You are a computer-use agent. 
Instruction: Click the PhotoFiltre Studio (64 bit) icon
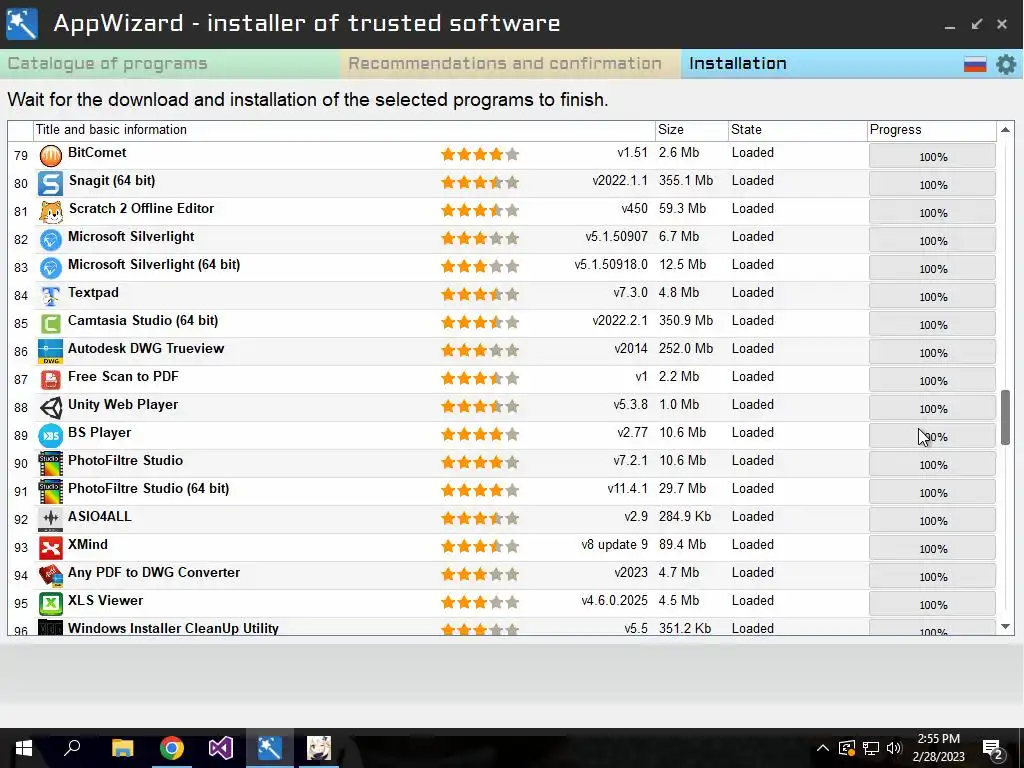50,492
